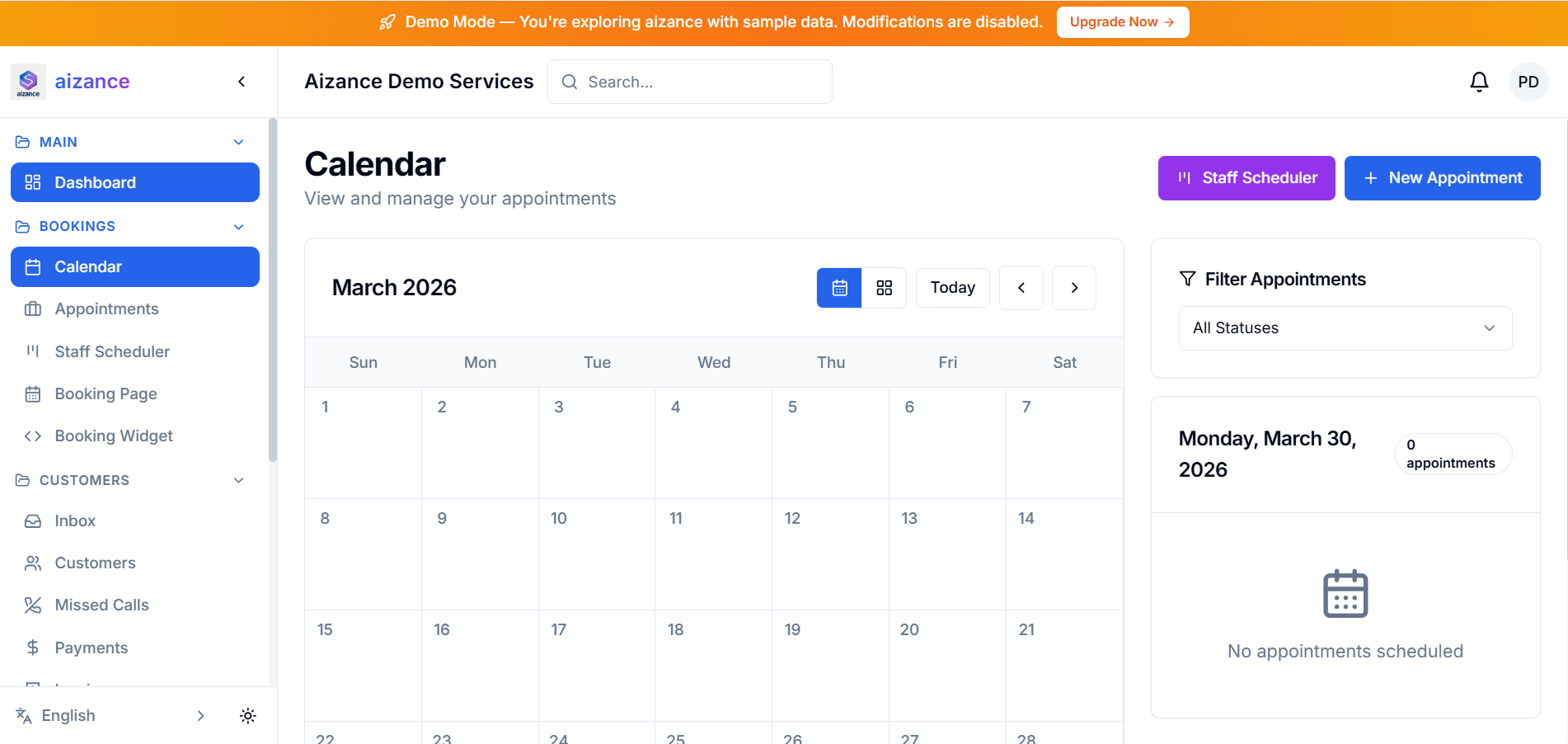This screenshot has height=744, width=1568.
Task: Open Dashboard in sidebar
Action: point(135,182)
